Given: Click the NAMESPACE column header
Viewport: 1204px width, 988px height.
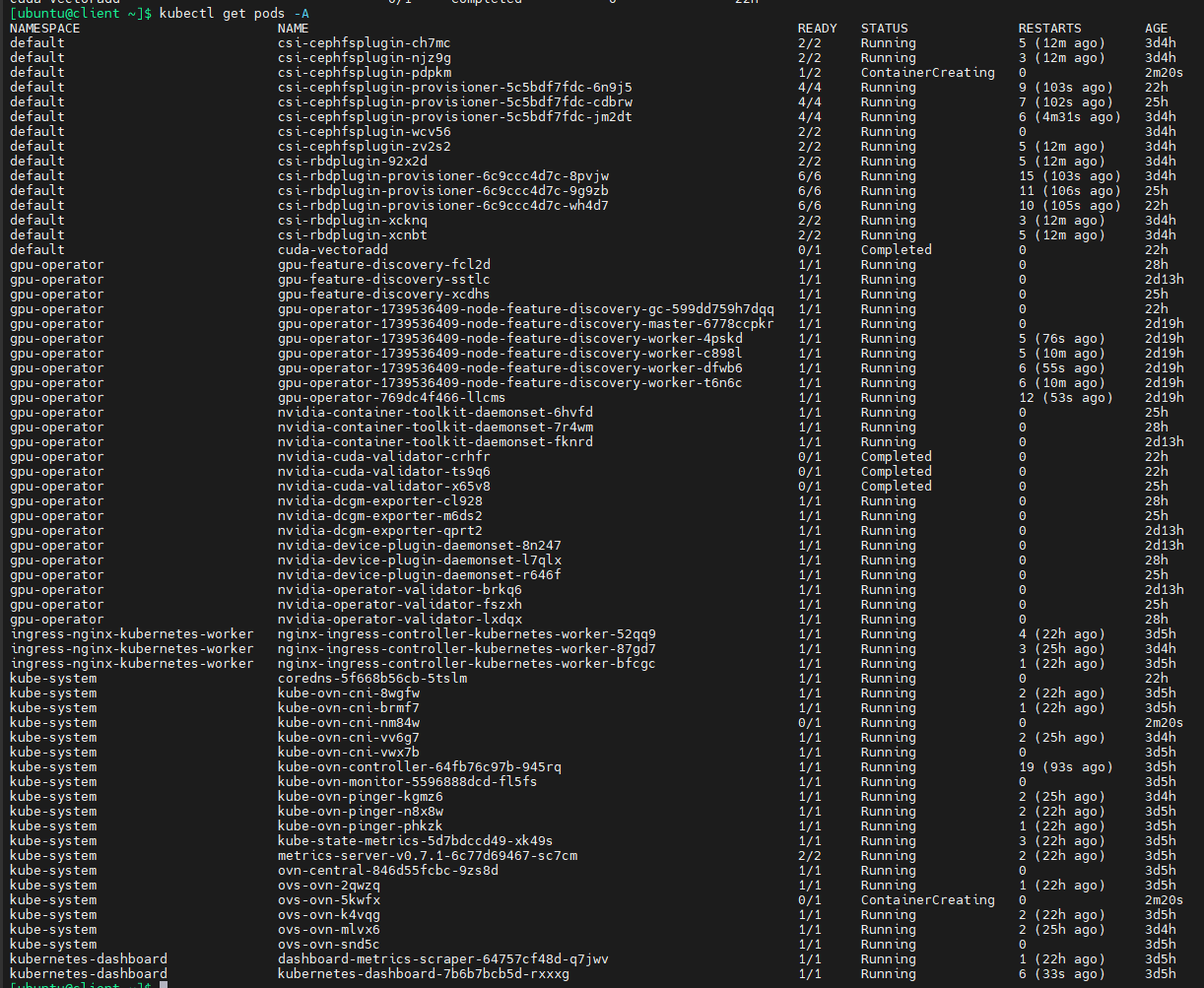Looking at the screenshot, I should point(45,29).
